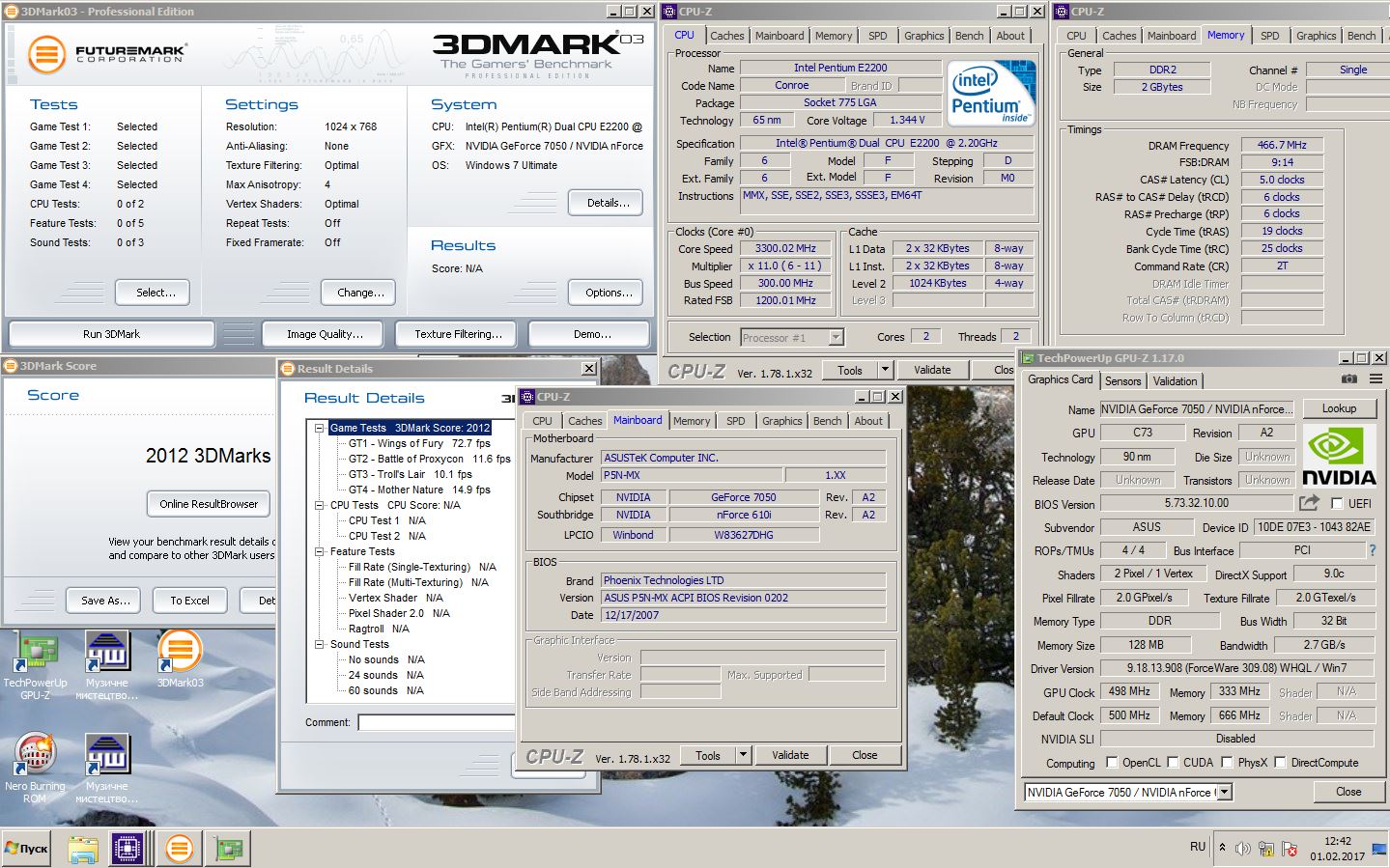Open Graphics tab in CPU-Z memory window
The image size is (1390, 868).
tap(1316, 36)
